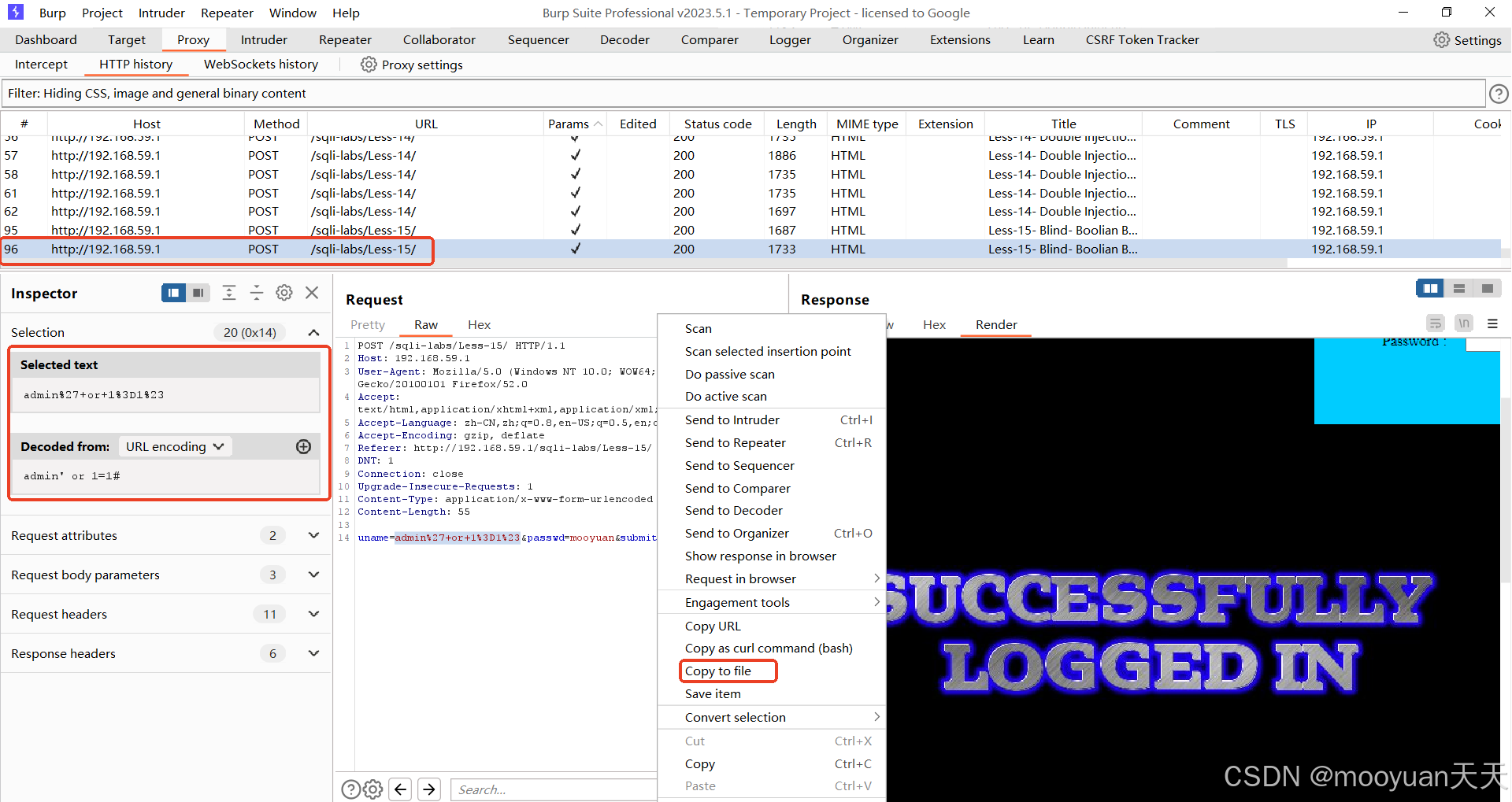Choose 'Do active scan' menu entry
1512x802 pixels.
tap(772, 397)
